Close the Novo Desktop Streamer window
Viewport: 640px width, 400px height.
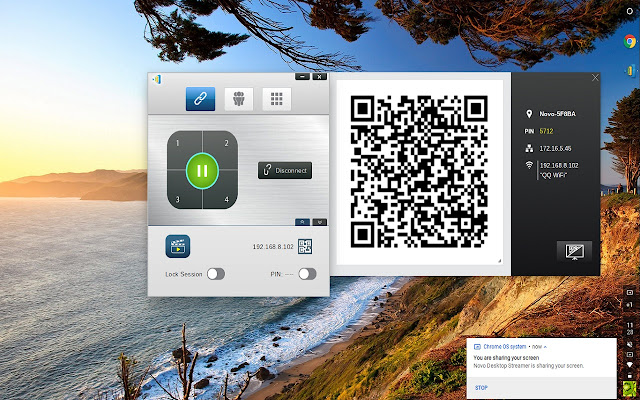[319, 76]
